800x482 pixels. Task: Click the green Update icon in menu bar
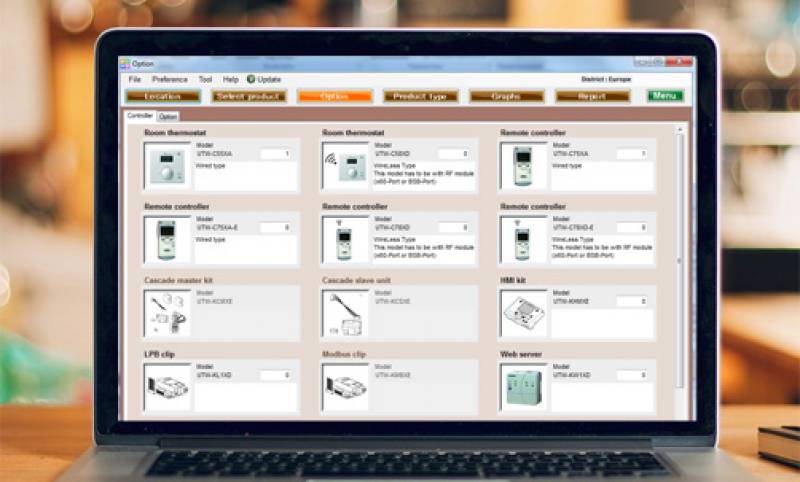(x=251, y=79)
